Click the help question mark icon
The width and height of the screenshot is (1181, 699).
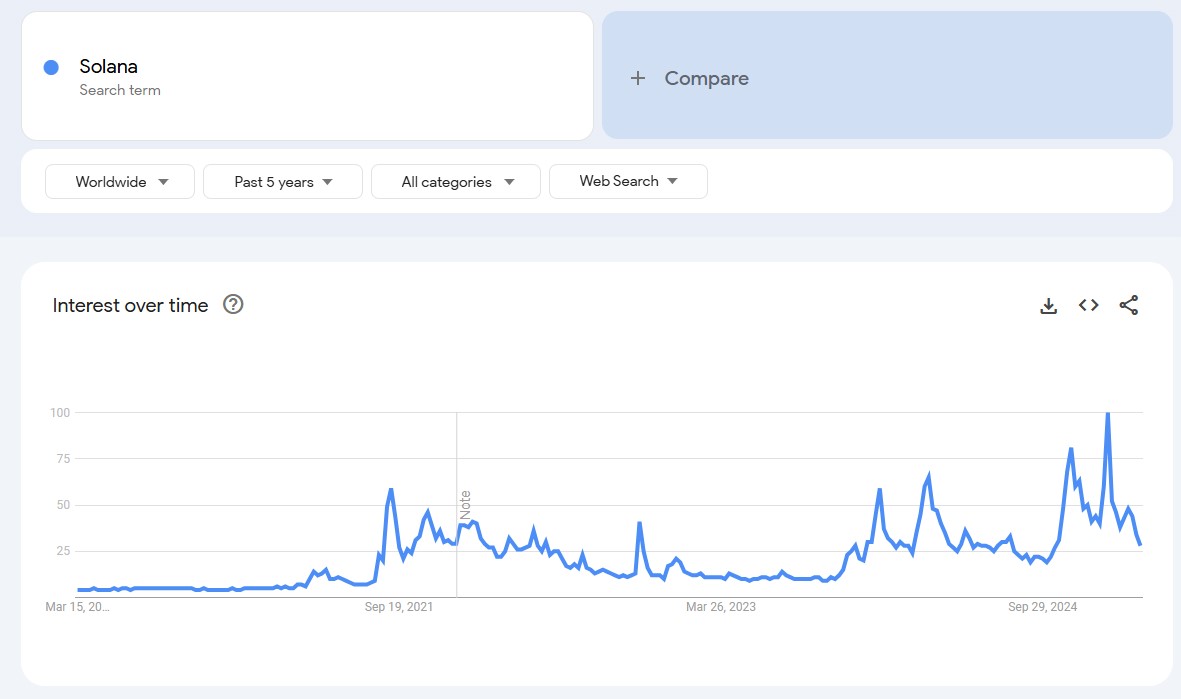233,305
